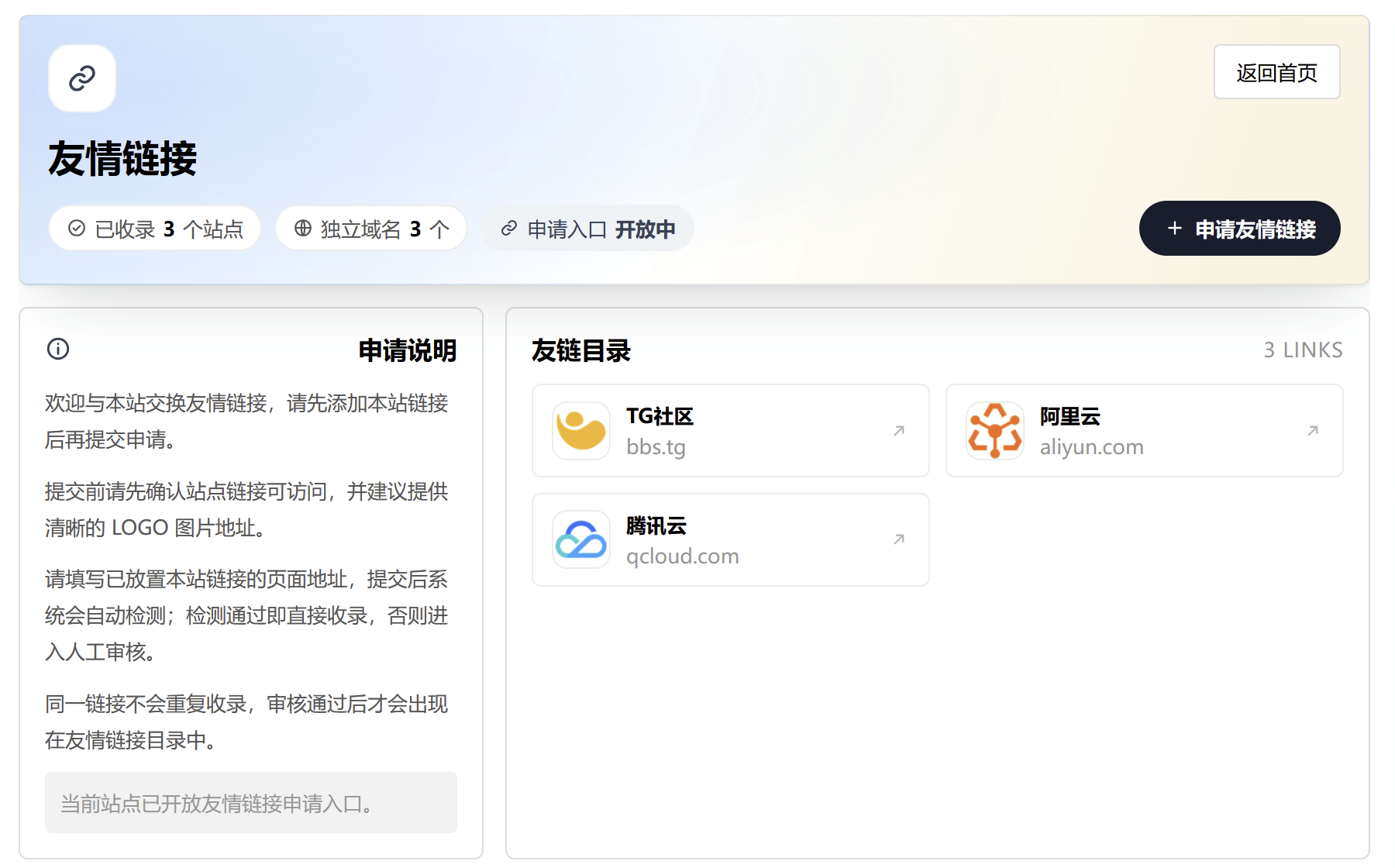Image resolution: width=1395 pixels, height=868 pixels.
Task: Open the 阿里云 logo thumbnail
Action: pyautogui.click(x=995, y=431)
